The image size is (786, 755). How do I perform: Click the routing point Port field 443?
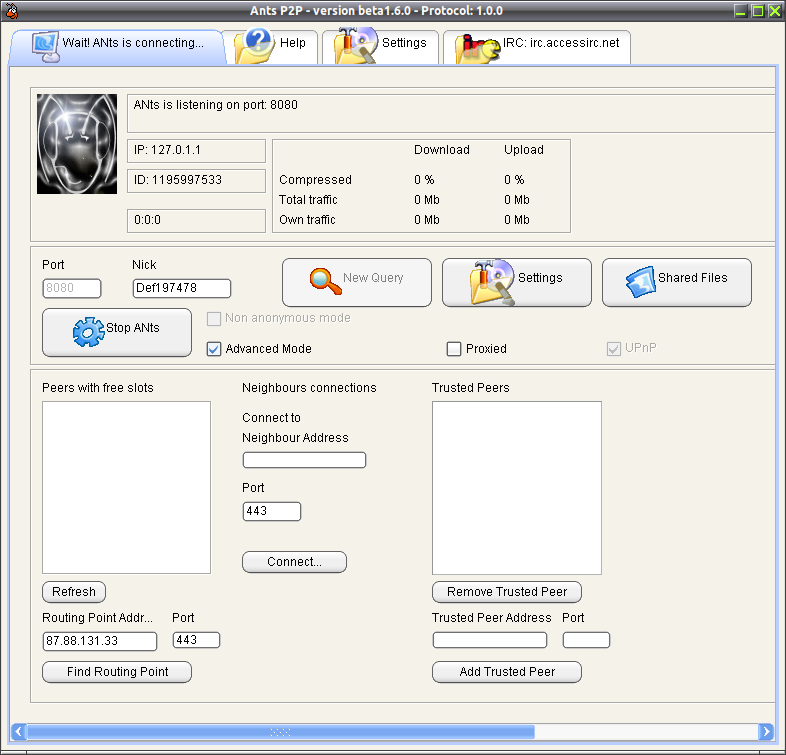(196, 640)
